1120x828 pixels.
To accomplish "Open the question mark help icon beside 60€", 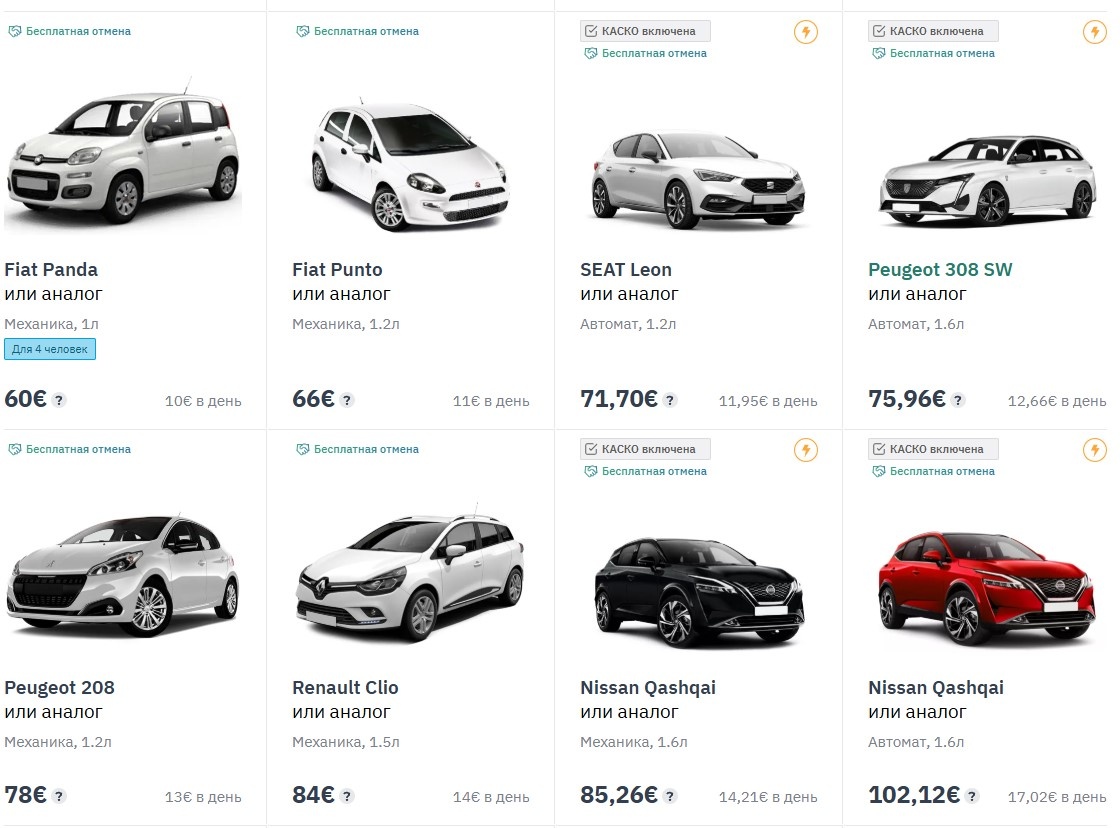I will 61,400.
